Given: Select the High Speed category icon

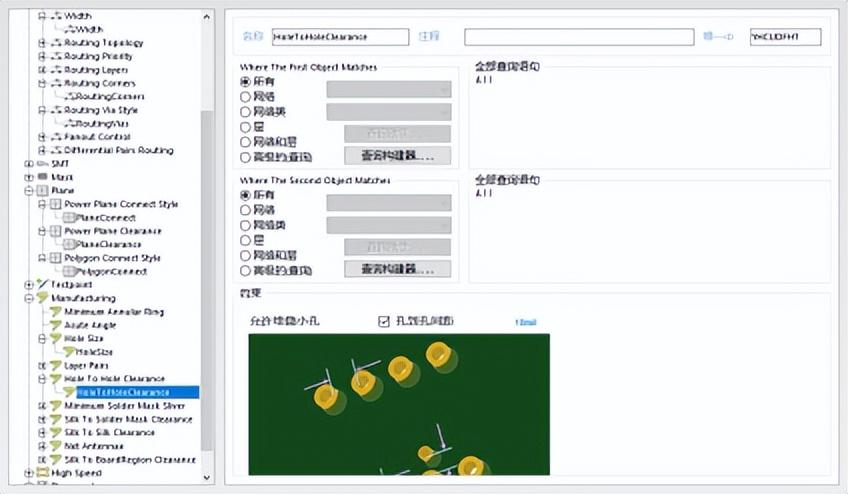Looking at the screenshot, I should tap(42, 473).
